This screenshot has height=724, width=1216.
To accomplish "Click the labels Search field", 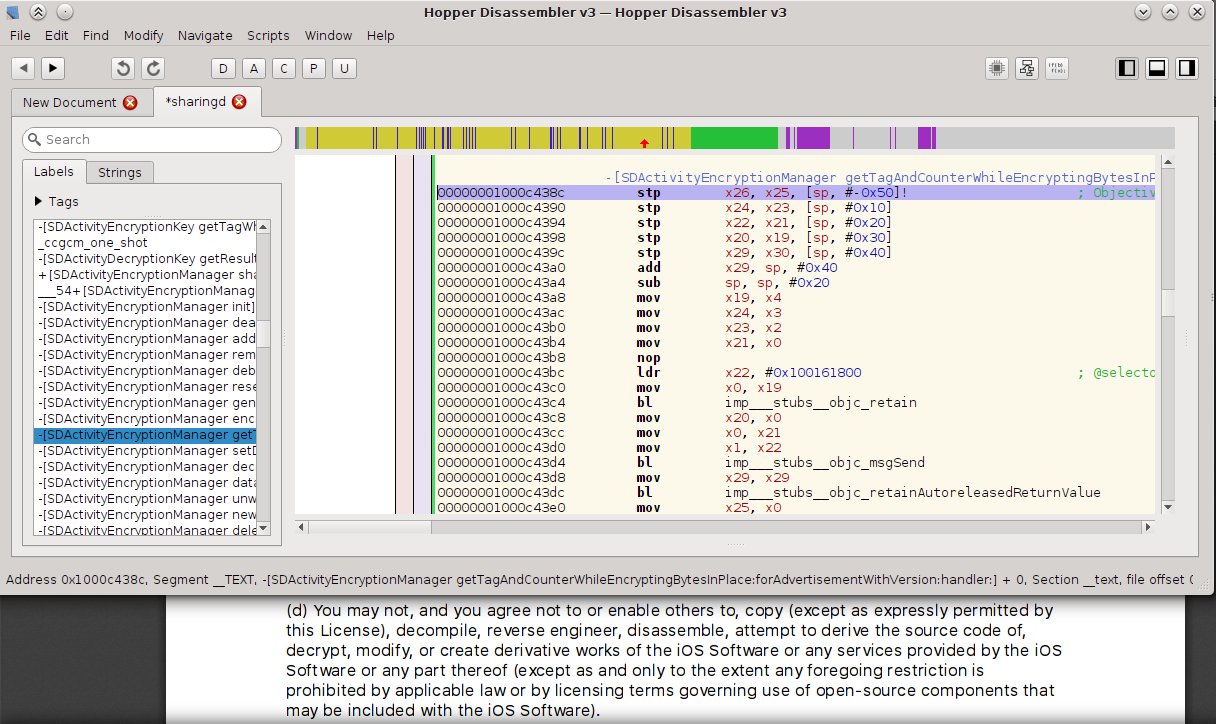I will point(152,140).
